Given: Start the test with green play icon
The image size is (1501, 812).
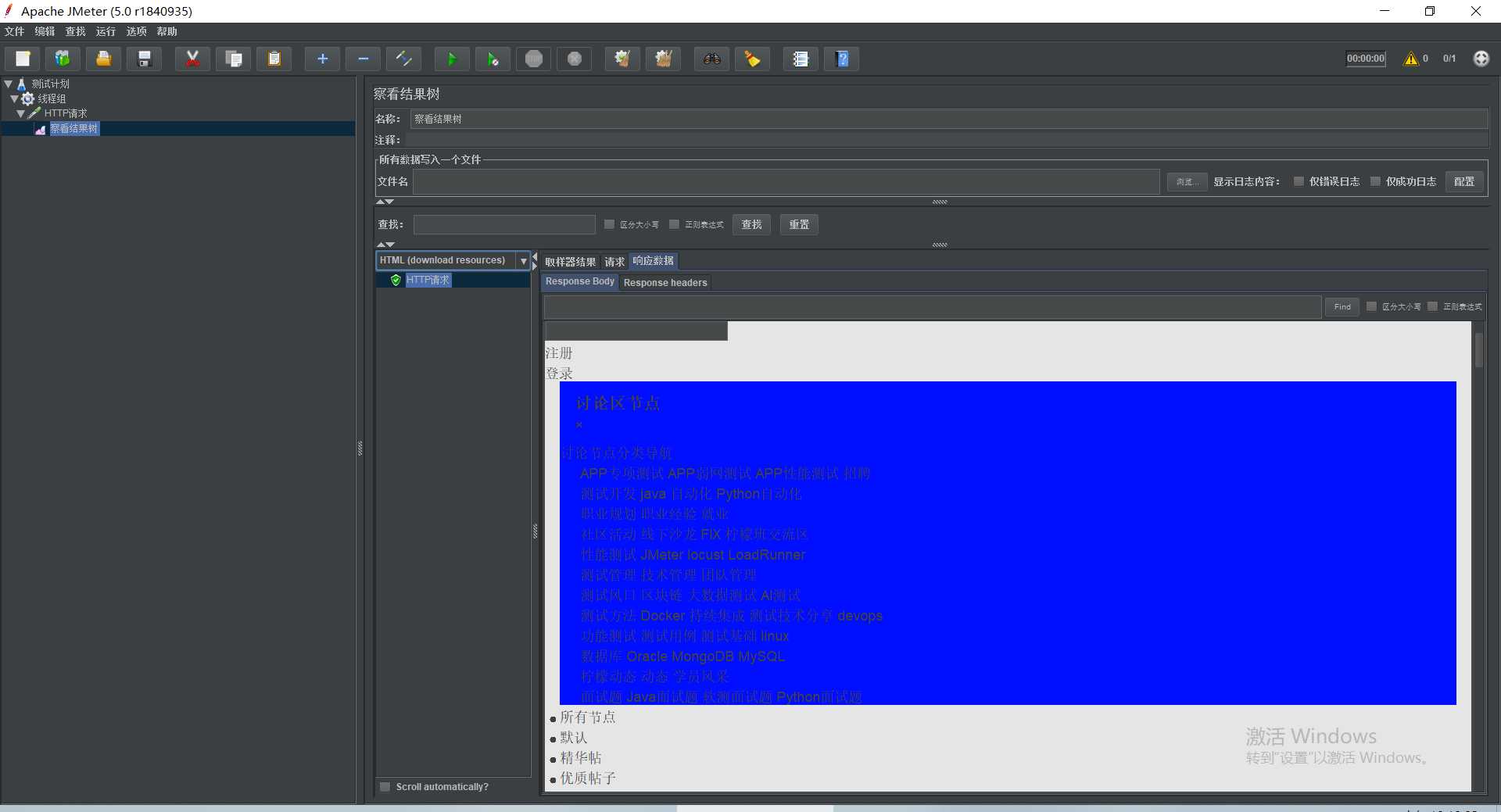Looking at the screenshot, I should (x=452, y=59).
